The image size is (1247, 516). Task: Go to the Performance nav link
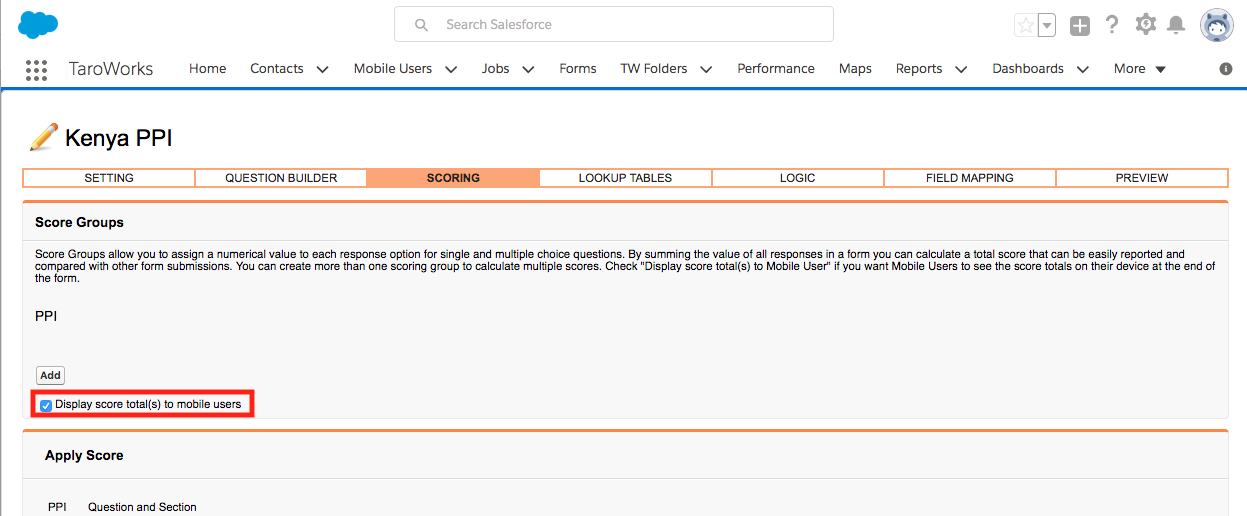(x=775, y=69)
